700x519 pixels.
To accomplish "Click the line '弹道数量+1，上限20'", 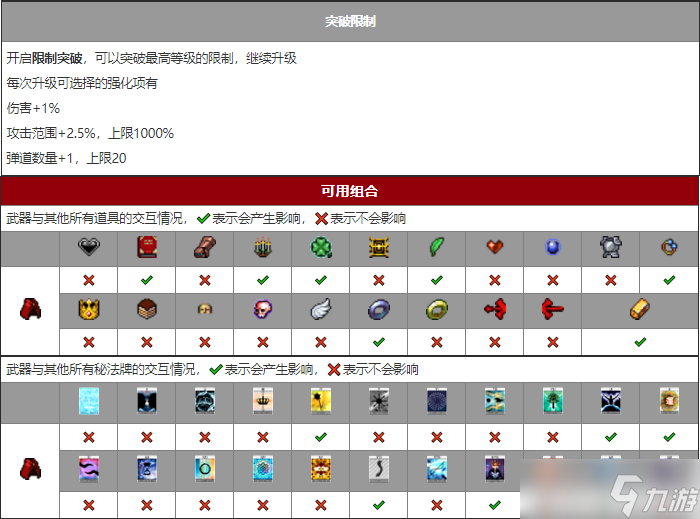I will (x=66, y=158).
